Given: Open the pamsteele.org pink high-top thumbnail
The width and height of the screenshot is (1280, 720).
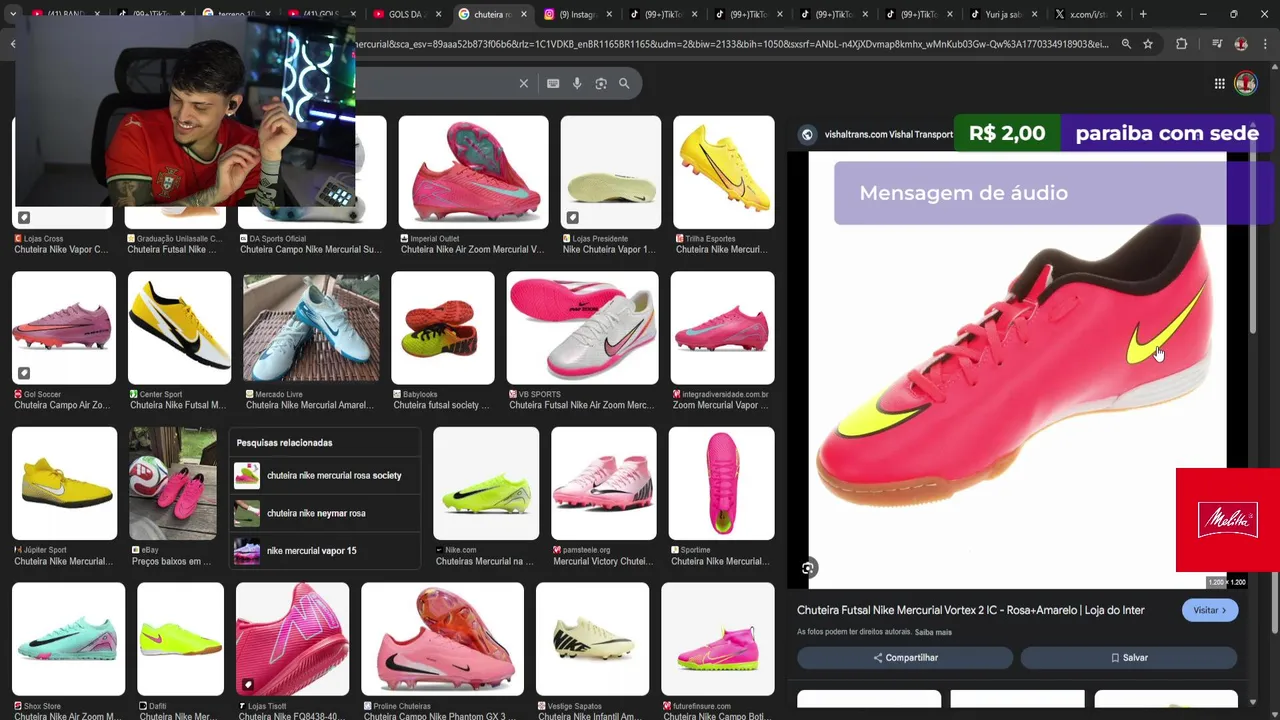Looking at the screenshot, I should [x=604, y=484].
